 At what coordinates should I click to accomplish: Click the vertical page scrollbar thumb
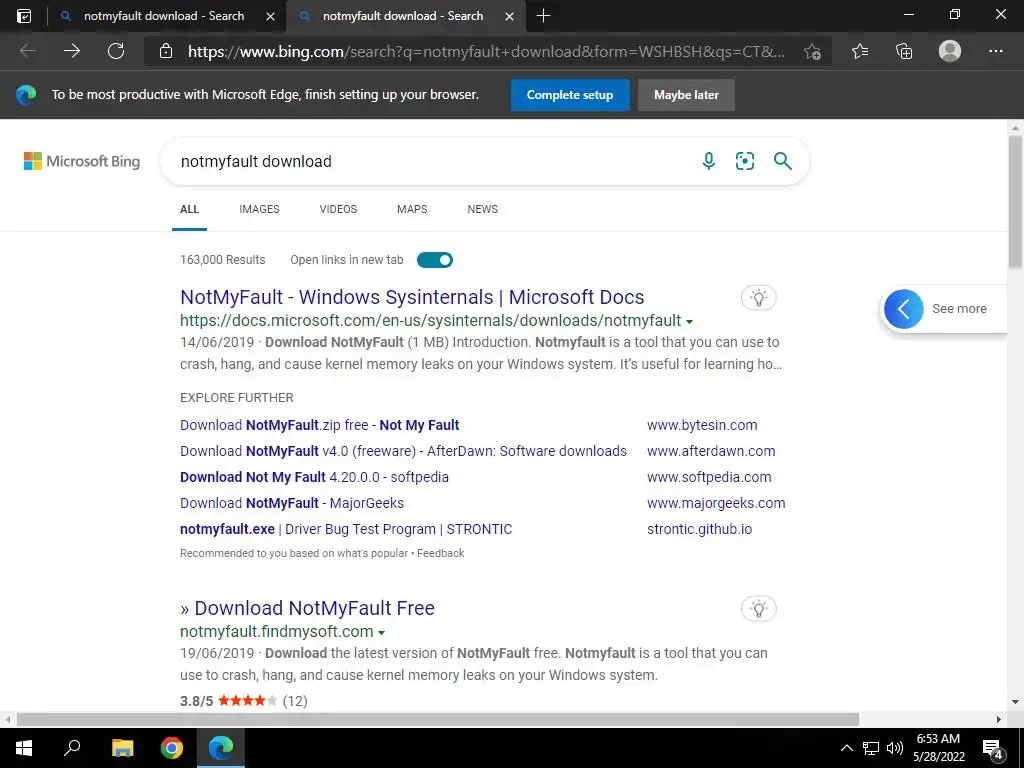pyautogui.click(x=1015, y=202)
